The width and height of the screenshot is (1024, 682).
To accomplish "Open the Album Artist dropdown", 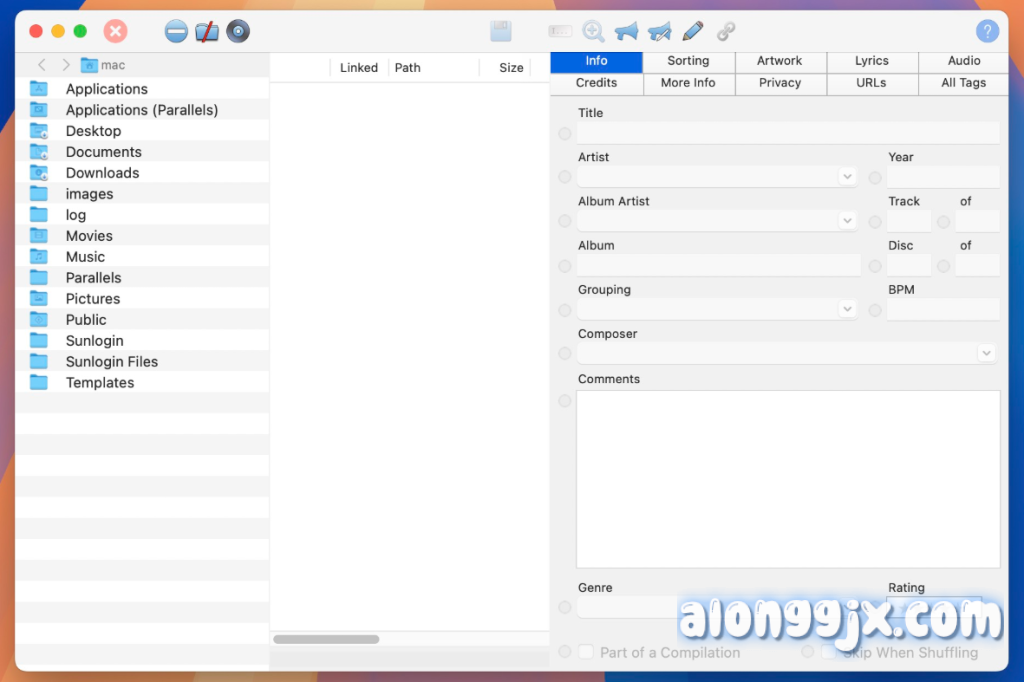I will coord(847,221).
